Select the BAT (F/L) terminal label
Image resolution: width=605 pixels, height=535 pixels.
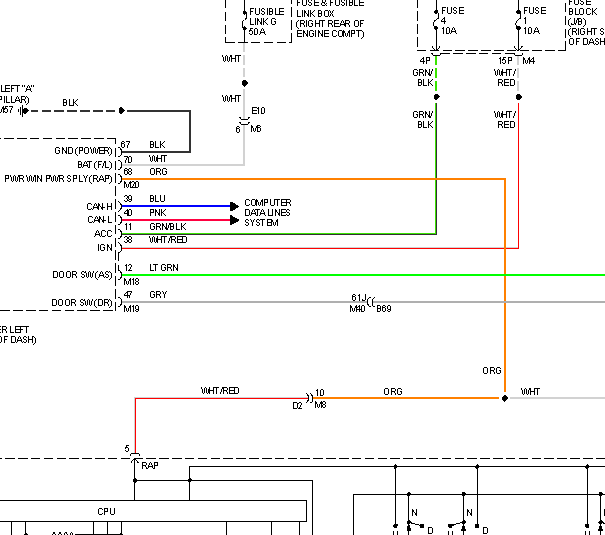95,165
